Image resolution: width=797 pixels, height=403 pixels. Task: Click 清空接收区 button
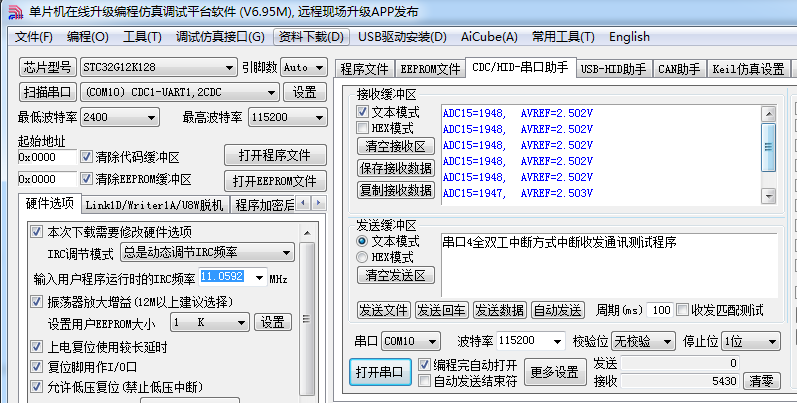tap(395, 146)
